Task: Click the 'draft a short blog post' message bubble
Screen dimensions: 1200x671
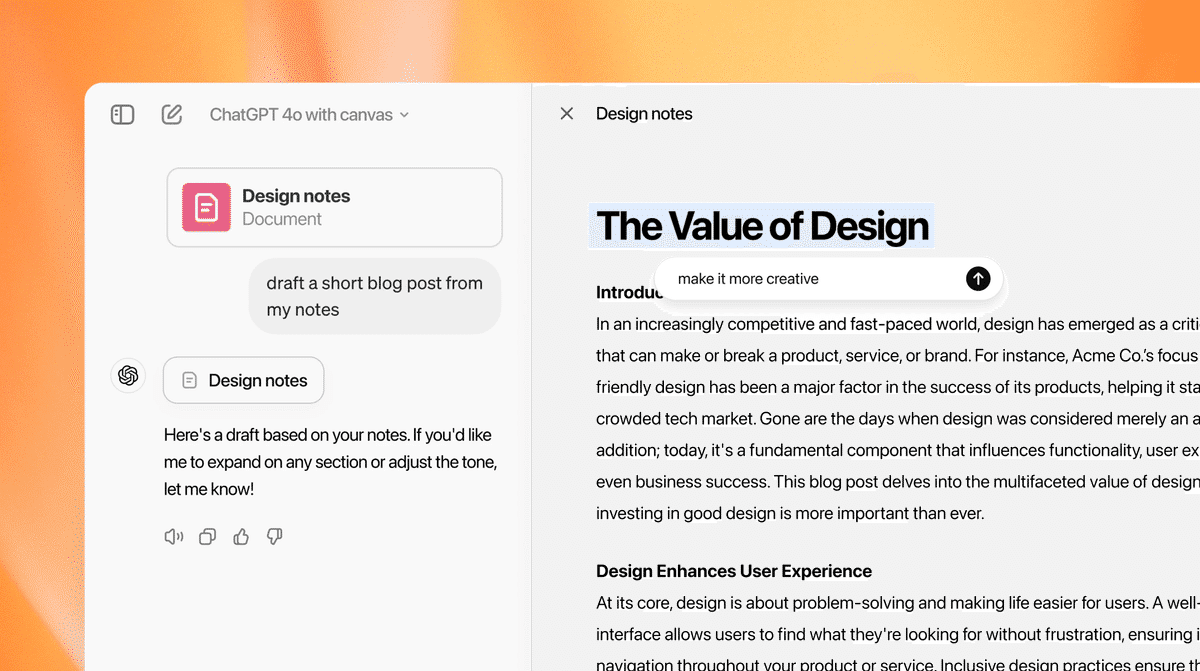Action: point(374,296)
